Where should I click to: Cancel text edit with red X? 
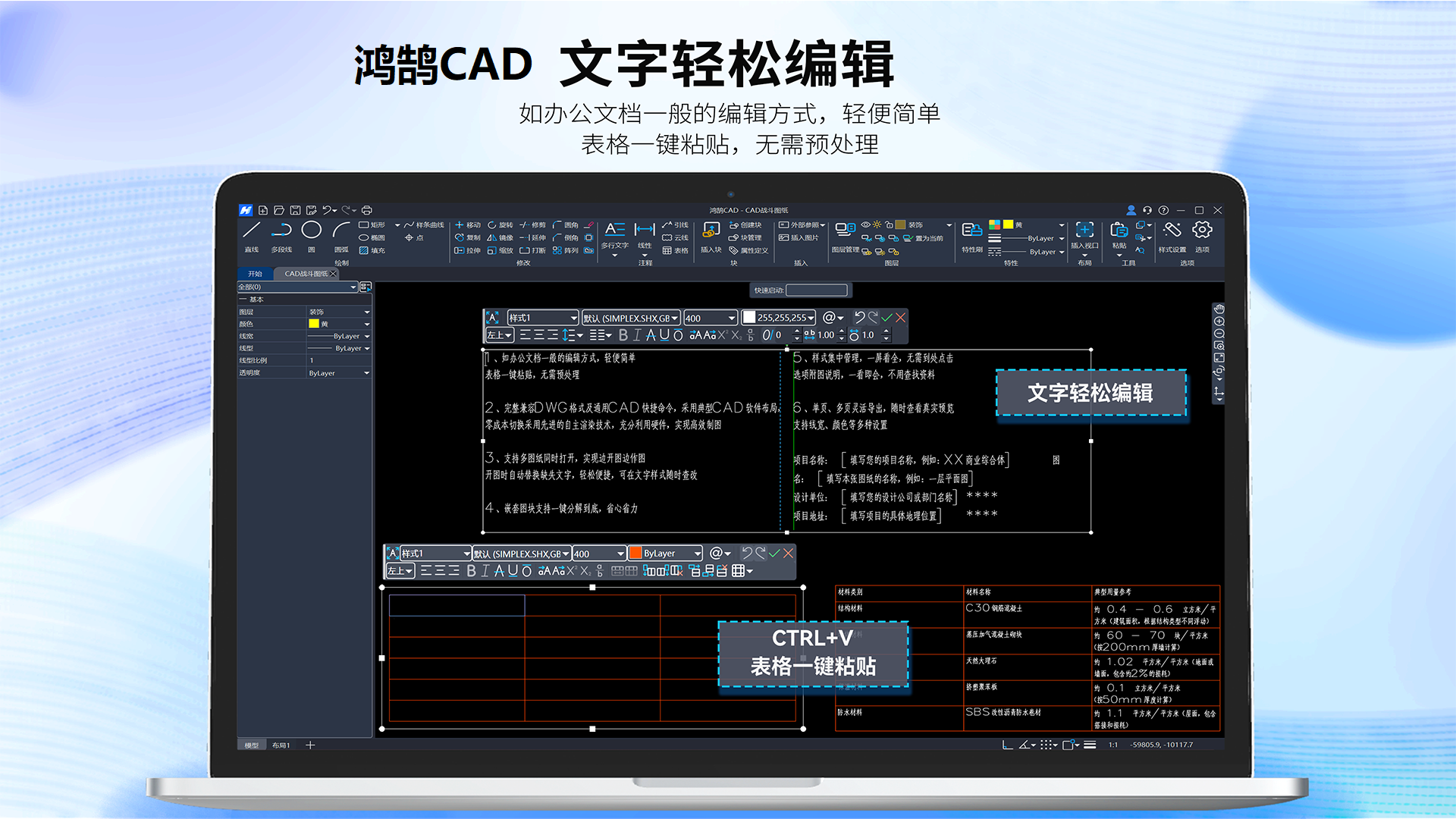pos(900,318)
